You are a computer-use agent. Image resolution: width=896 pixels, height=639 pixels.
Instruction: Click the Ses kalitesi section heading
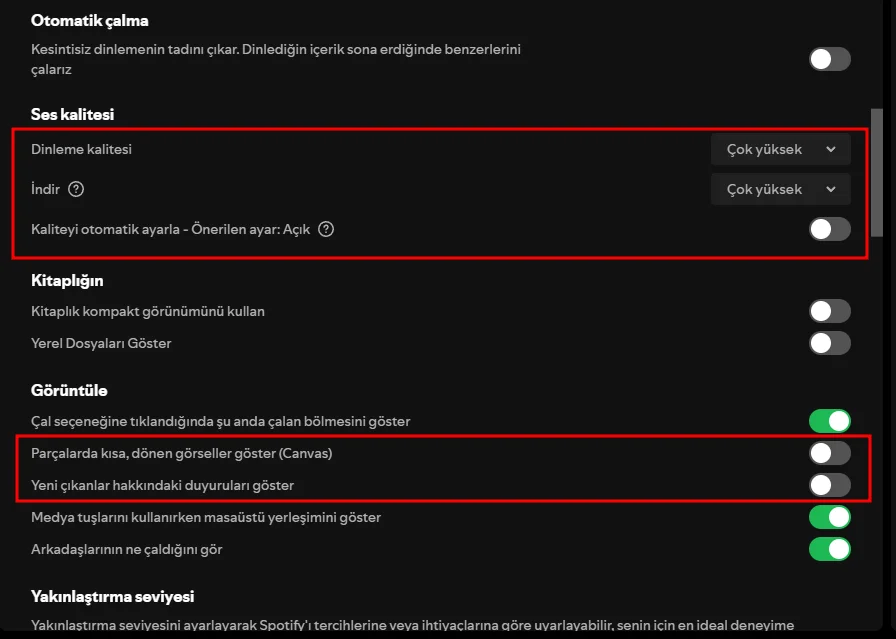[x=72, y=115]
